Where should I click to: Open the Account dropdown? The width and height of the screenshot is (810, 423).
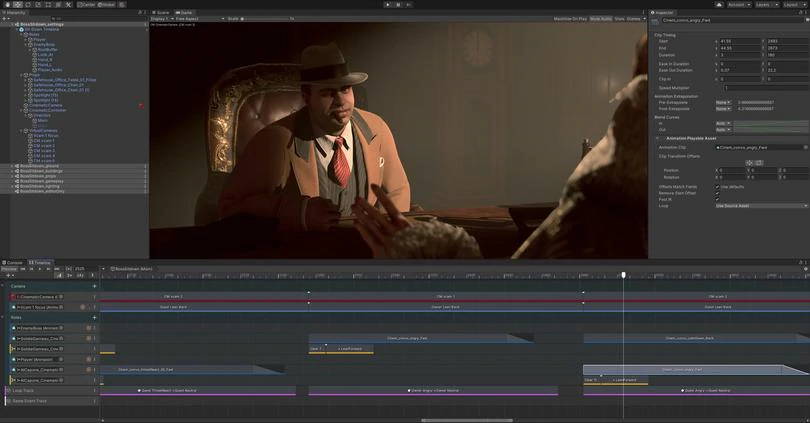pos(739,5)
